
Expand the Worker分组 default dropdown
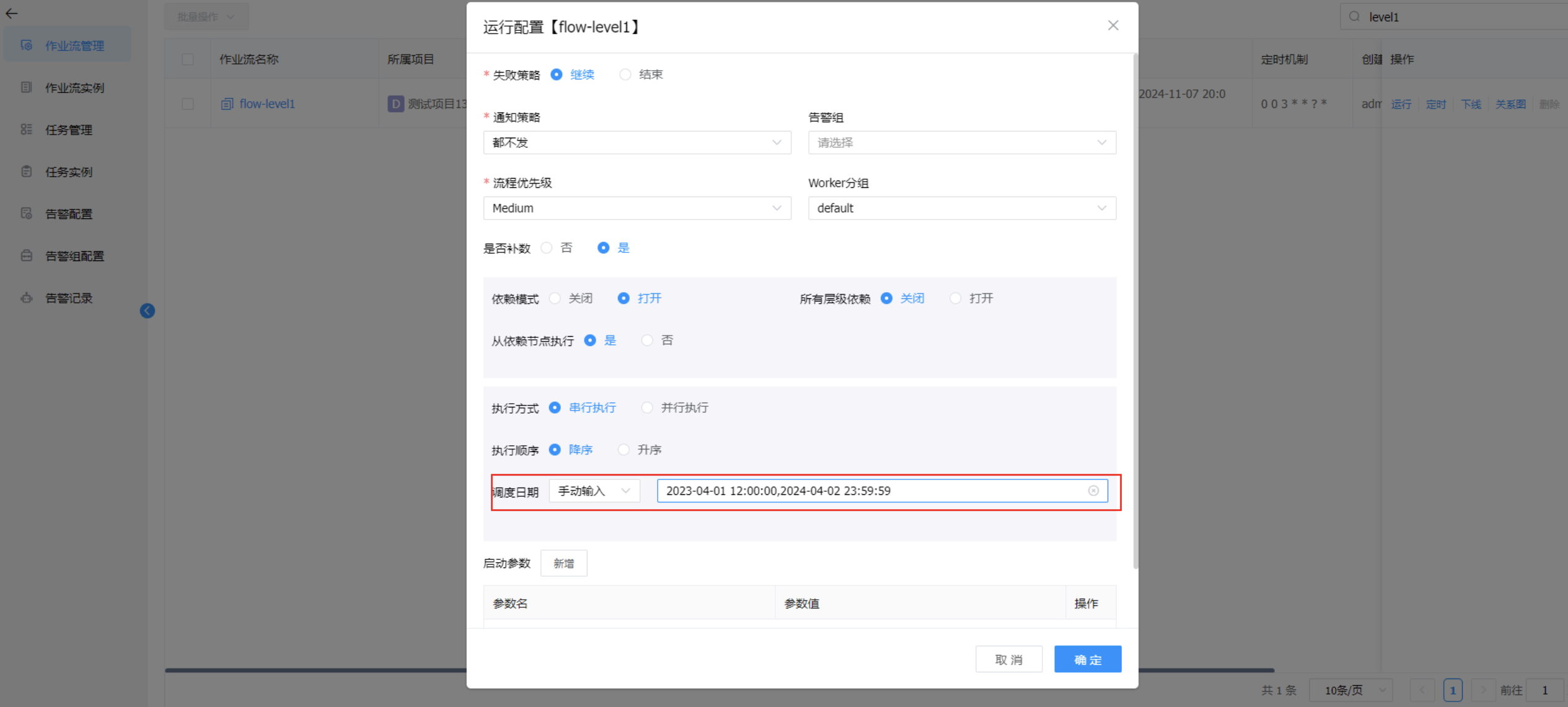961,208
